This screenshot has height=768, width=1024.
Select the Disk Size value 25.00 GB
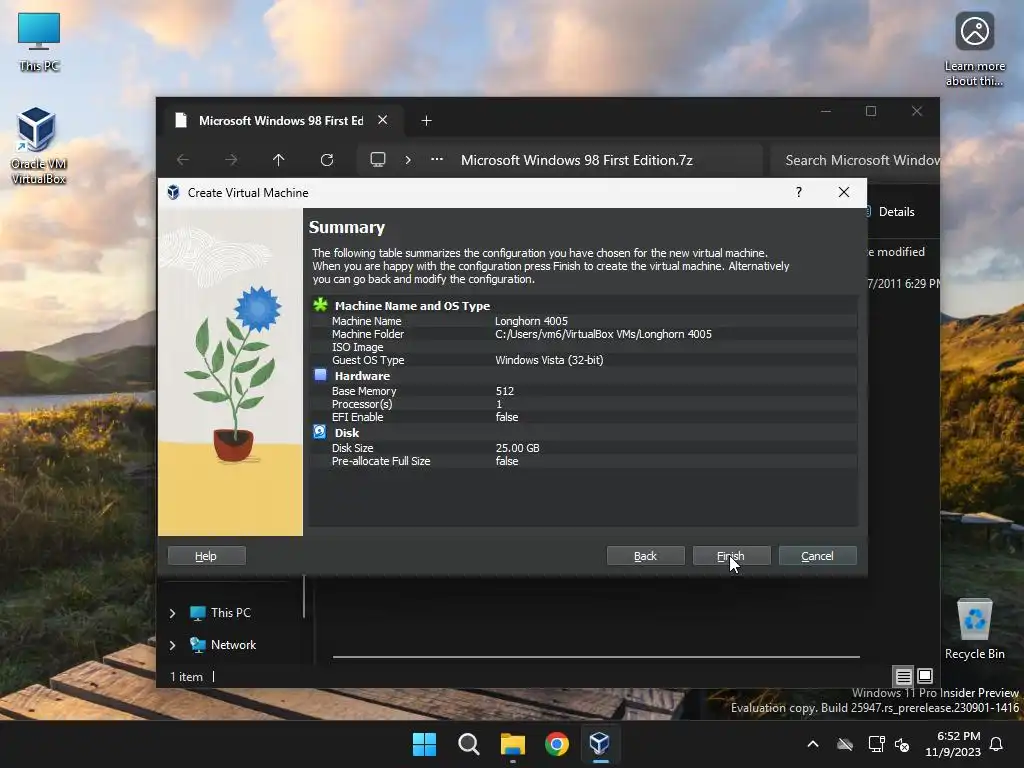[x=517, y=448]
